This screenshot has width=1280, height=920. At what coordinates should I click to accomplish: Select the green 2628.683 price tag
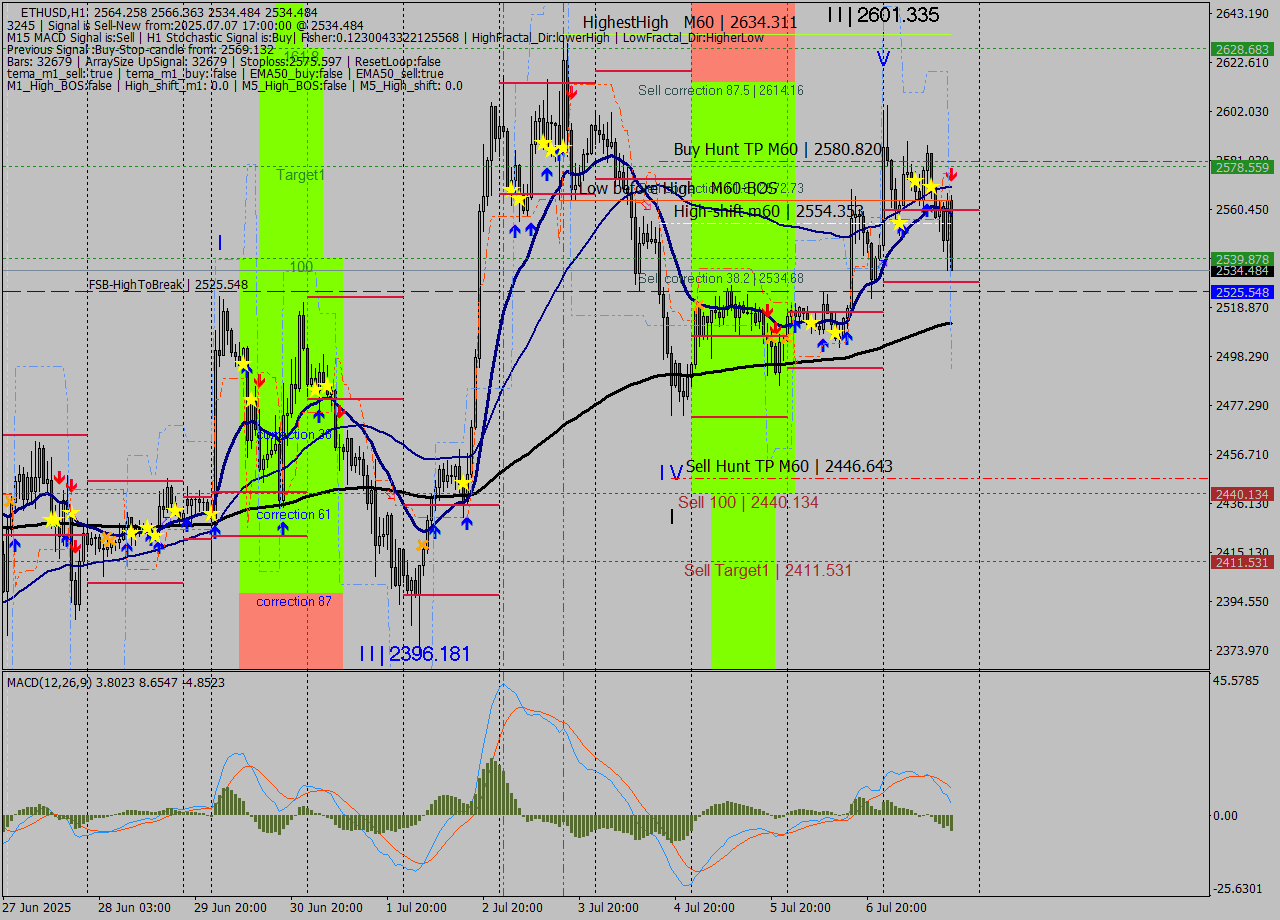[x=1241, y=49]
